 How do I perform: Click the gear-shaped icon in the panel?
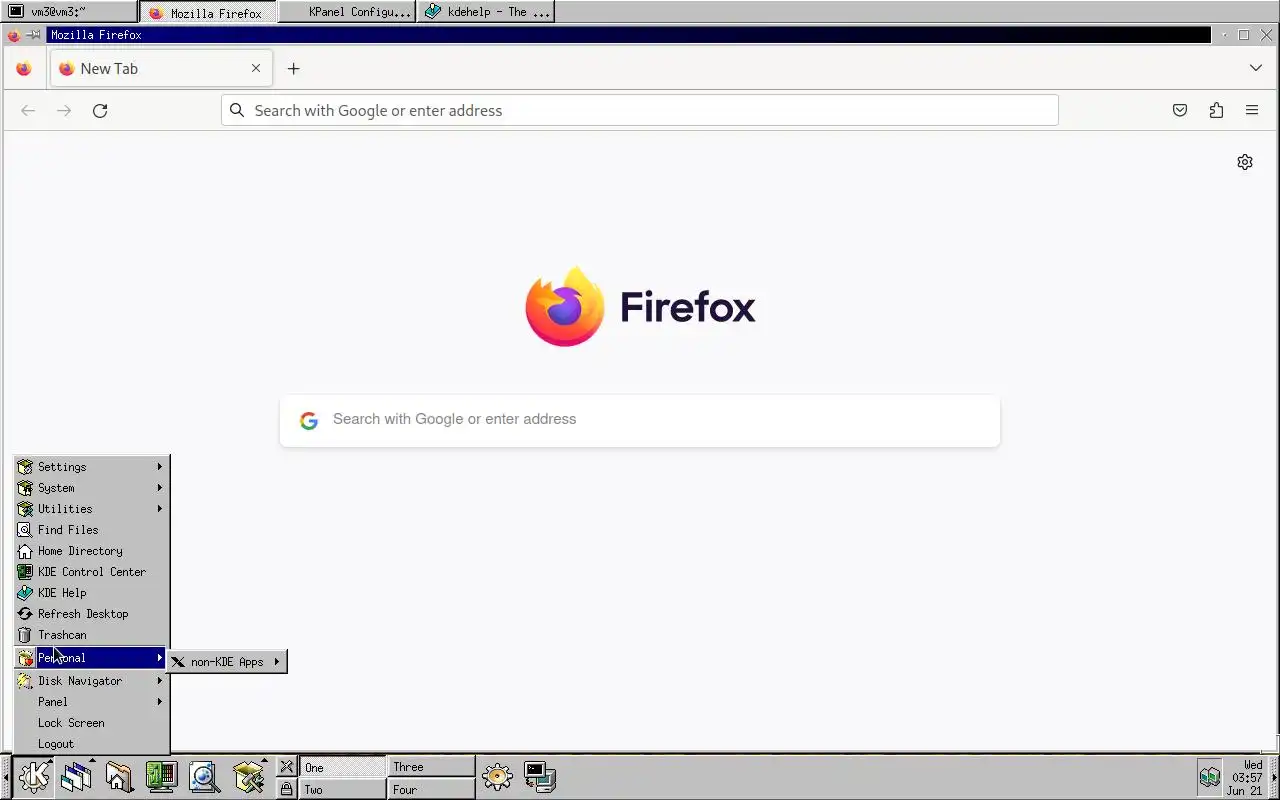497,777
